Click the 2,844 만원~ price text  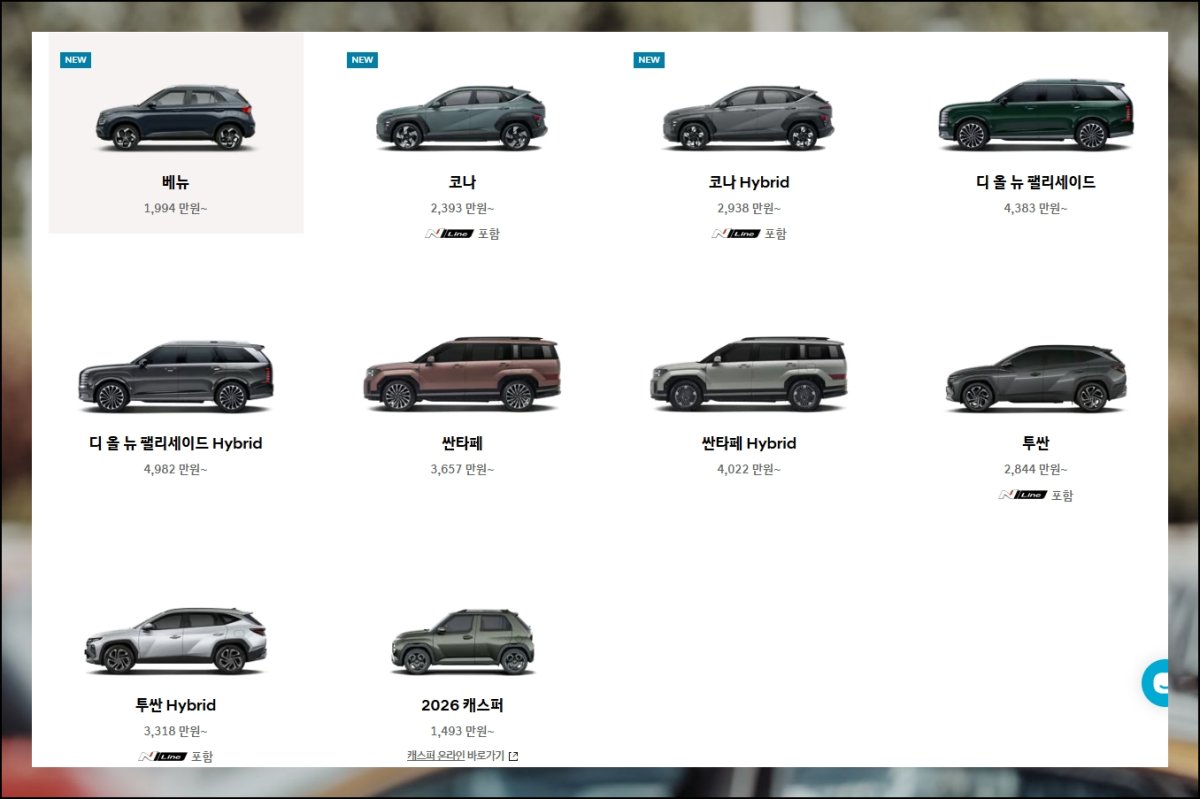click(x=1036, y=470)
